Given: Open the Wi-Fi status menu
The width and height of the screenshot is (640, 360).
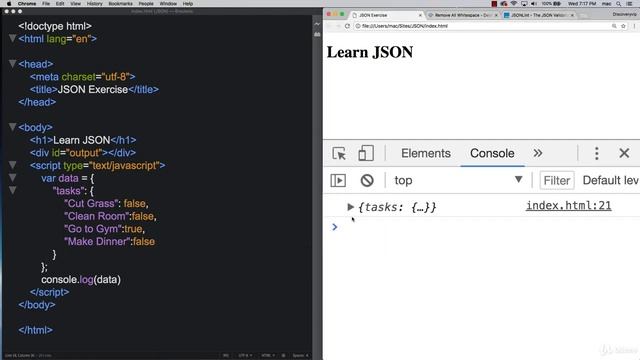Looking at the screenshot, I should [514, 4].
